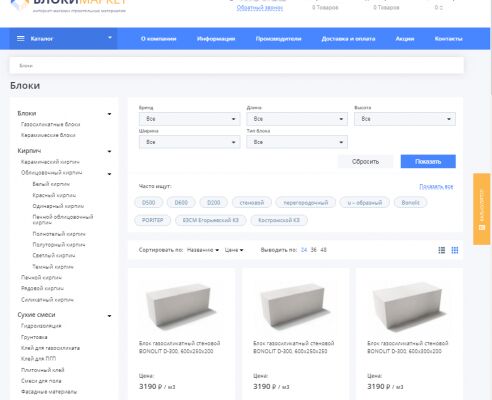Open the Акции menu item
Screen dimensions: 492x400
pos(405,39)
